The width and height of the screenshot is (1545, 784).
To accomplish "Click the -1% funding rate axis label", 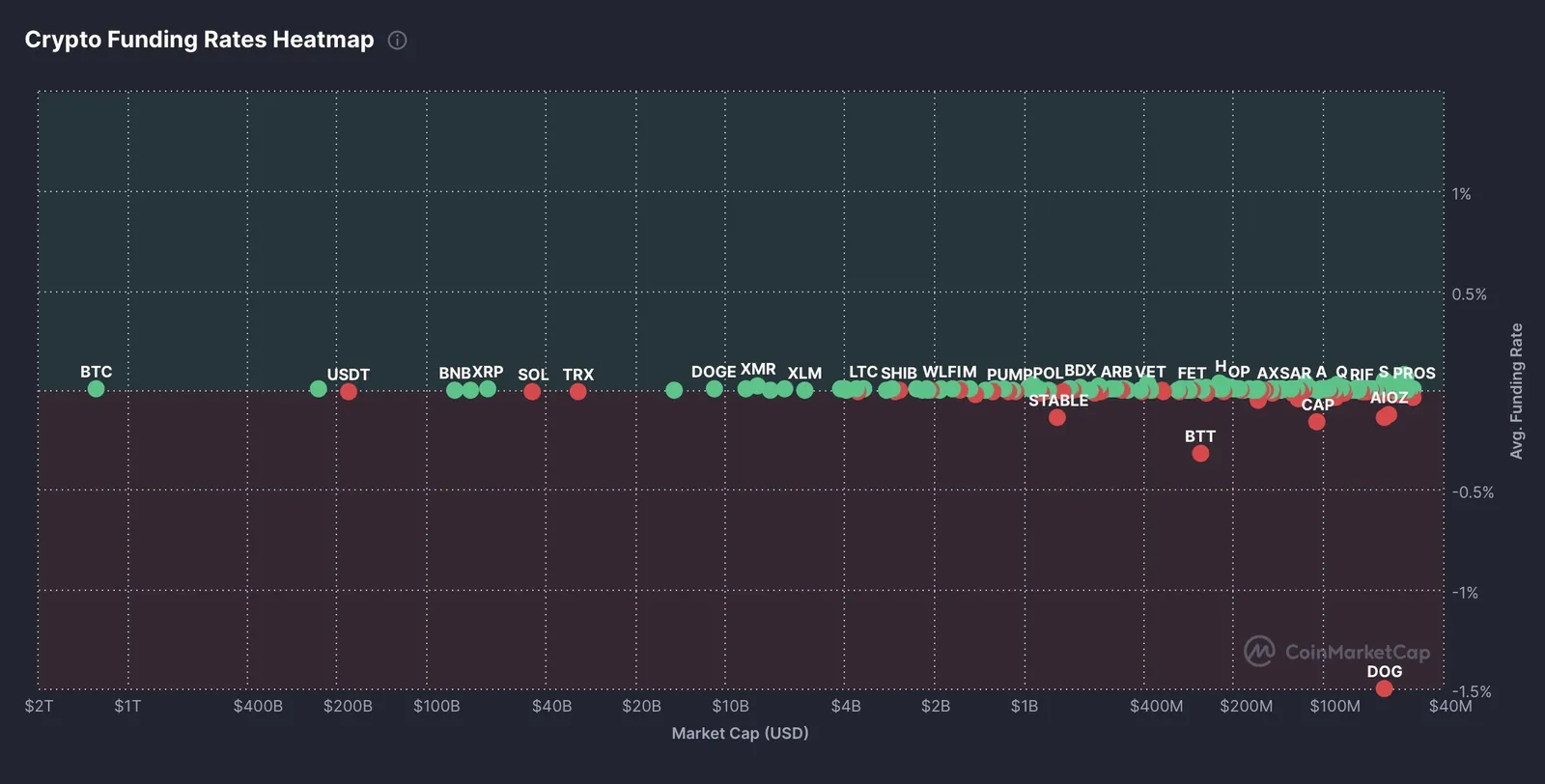I will (x=1466, y=593).
